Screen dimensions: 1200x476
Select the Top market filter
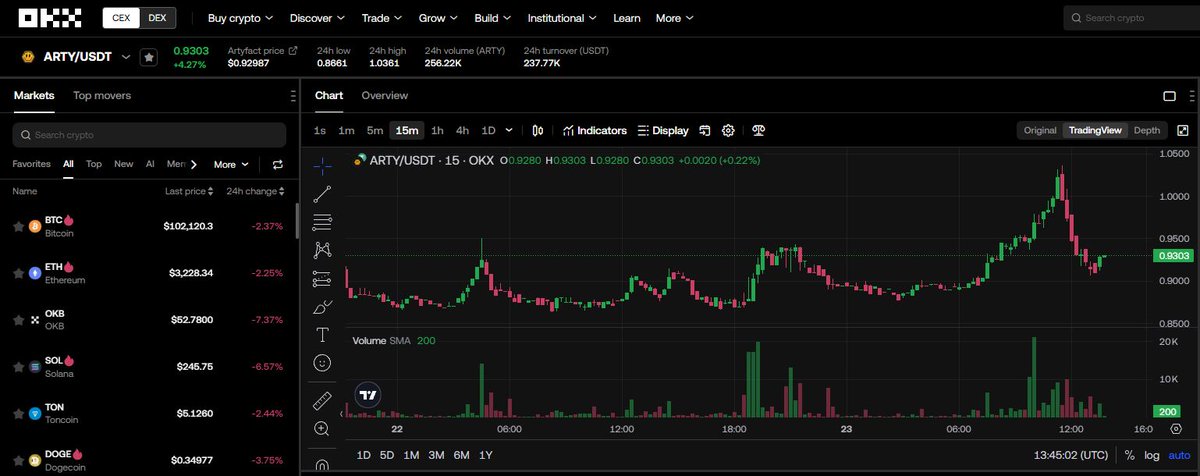pyautogui.click(x=94, y=164)
